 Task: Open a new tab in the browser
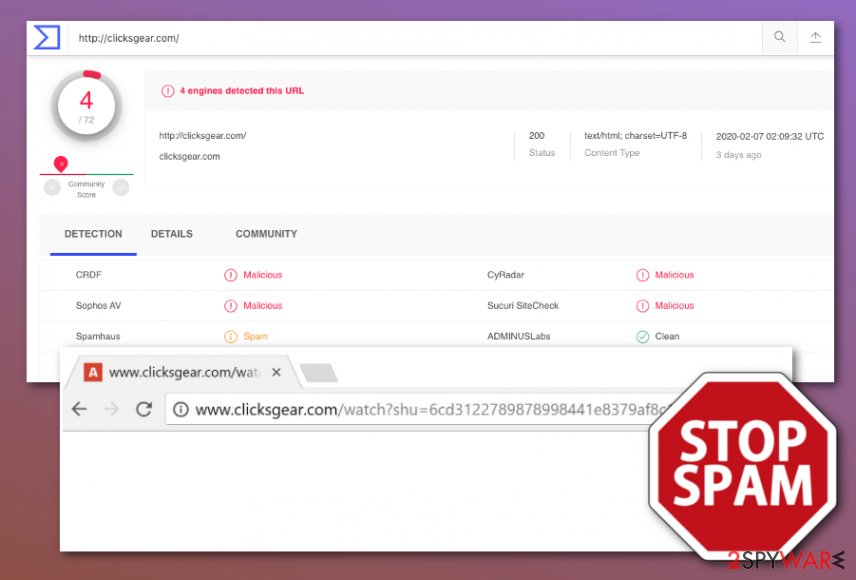[x=319, y=373]
